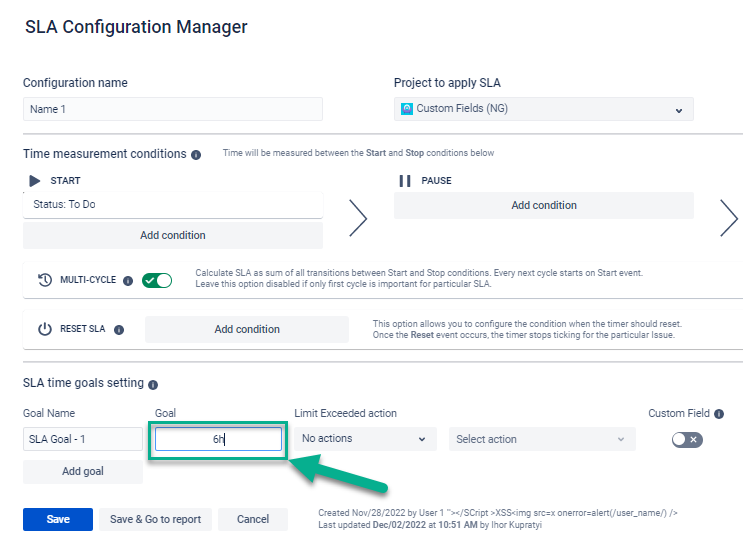
Task: Click the Configuration name text field
Action: click(172, 109)
